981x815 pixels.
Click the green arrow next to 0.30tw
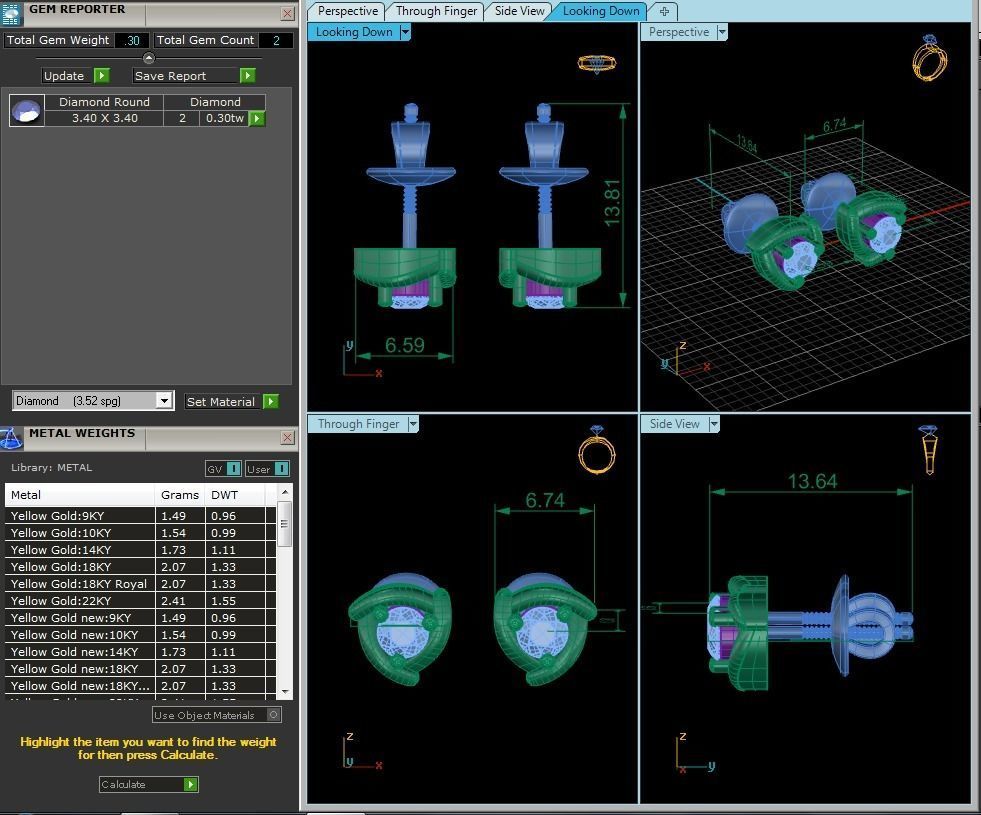pos(257,118)
